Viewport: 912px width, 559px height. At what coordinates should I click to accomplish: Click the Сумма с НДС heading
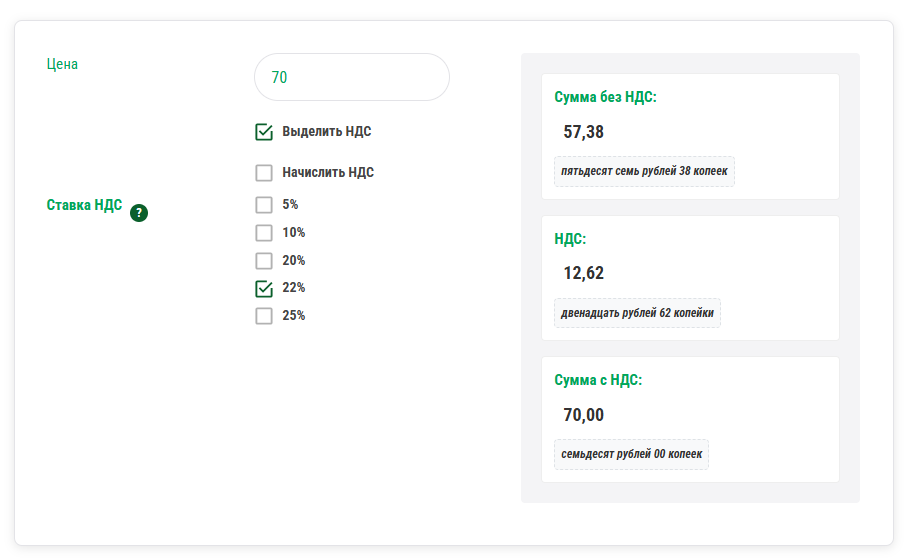coord(598,380)
